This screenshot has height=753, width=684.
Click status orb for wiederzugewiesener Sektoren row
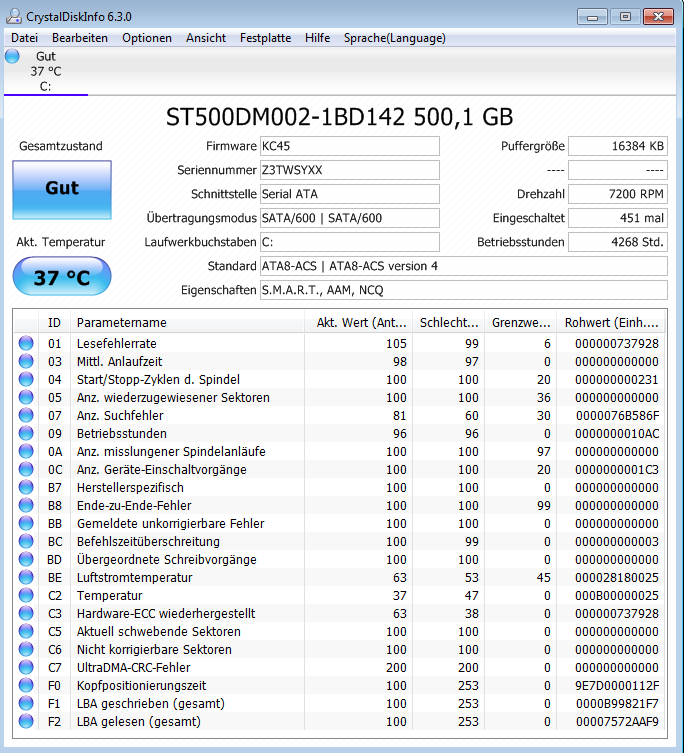26,397
